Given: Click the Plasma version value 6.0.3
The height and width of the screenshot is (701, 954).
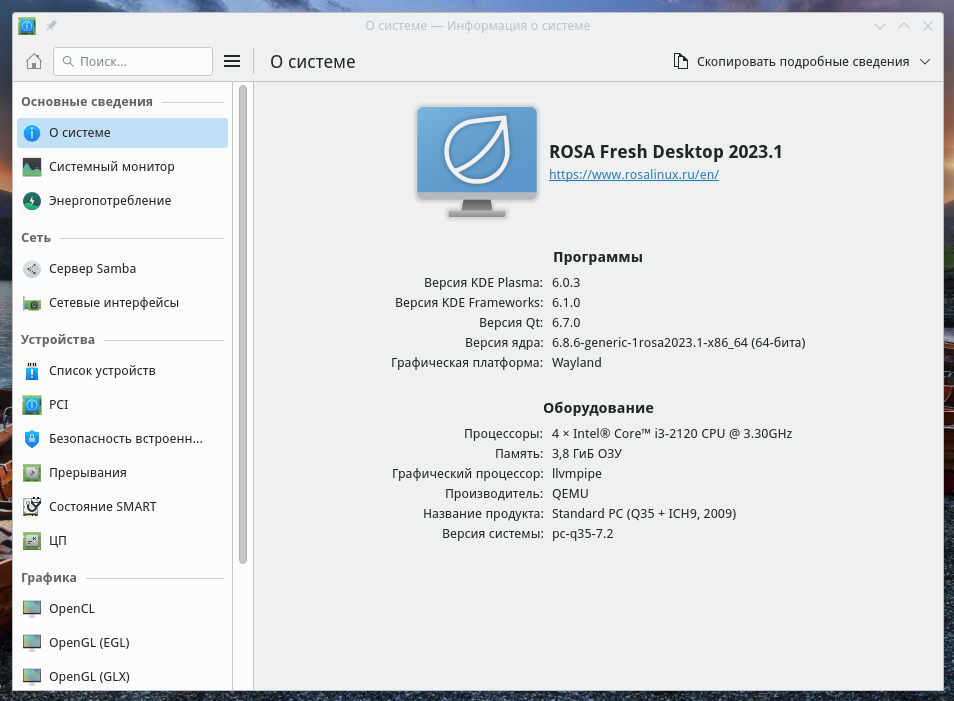Looking at the screenshot, I should click(x=566, y=283).
